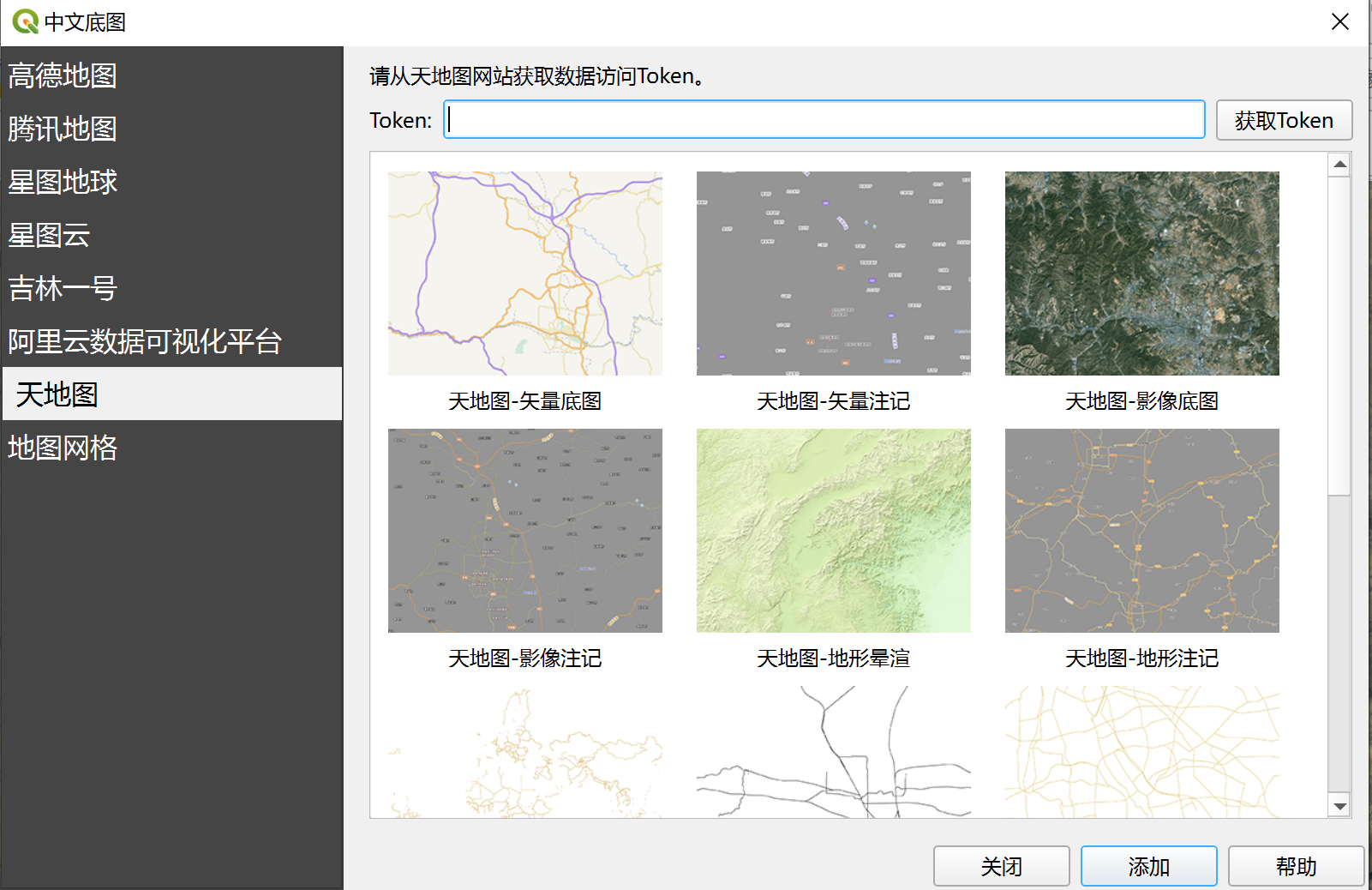The height and width of the screenshot is (890, 1372).
Task: Click the 天地图-矢量底图 label text
Action: coord(525,401)
